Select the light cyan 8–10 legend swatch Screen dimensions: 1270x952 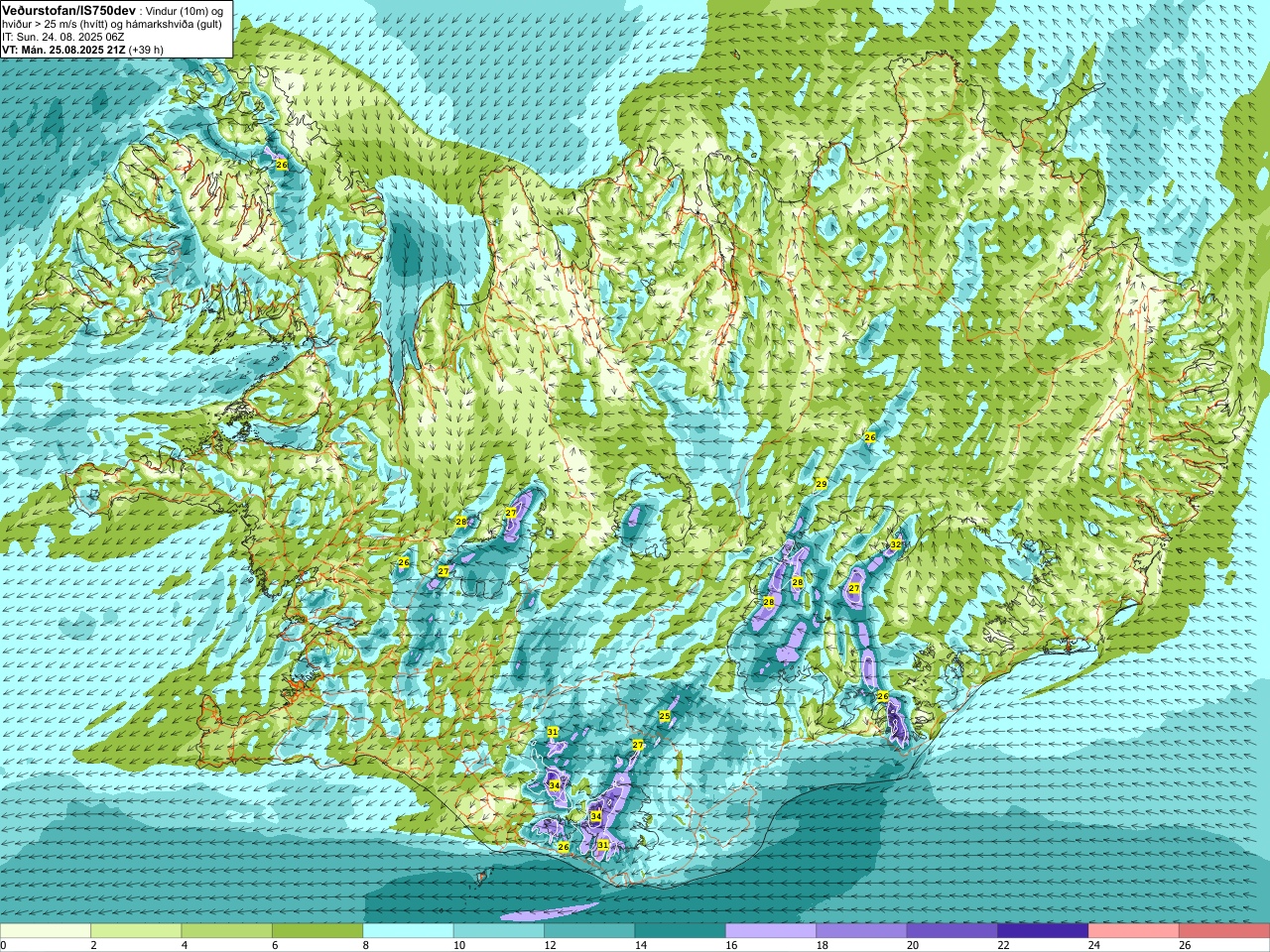[408, 931]
